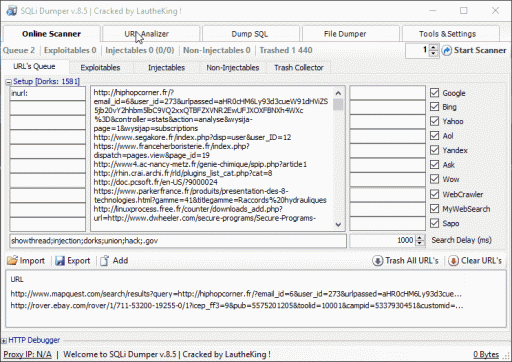Viewport: 512px width, 362px height.
Task: Select the rover.ebay.com URL row
Action: click(237, 305)
